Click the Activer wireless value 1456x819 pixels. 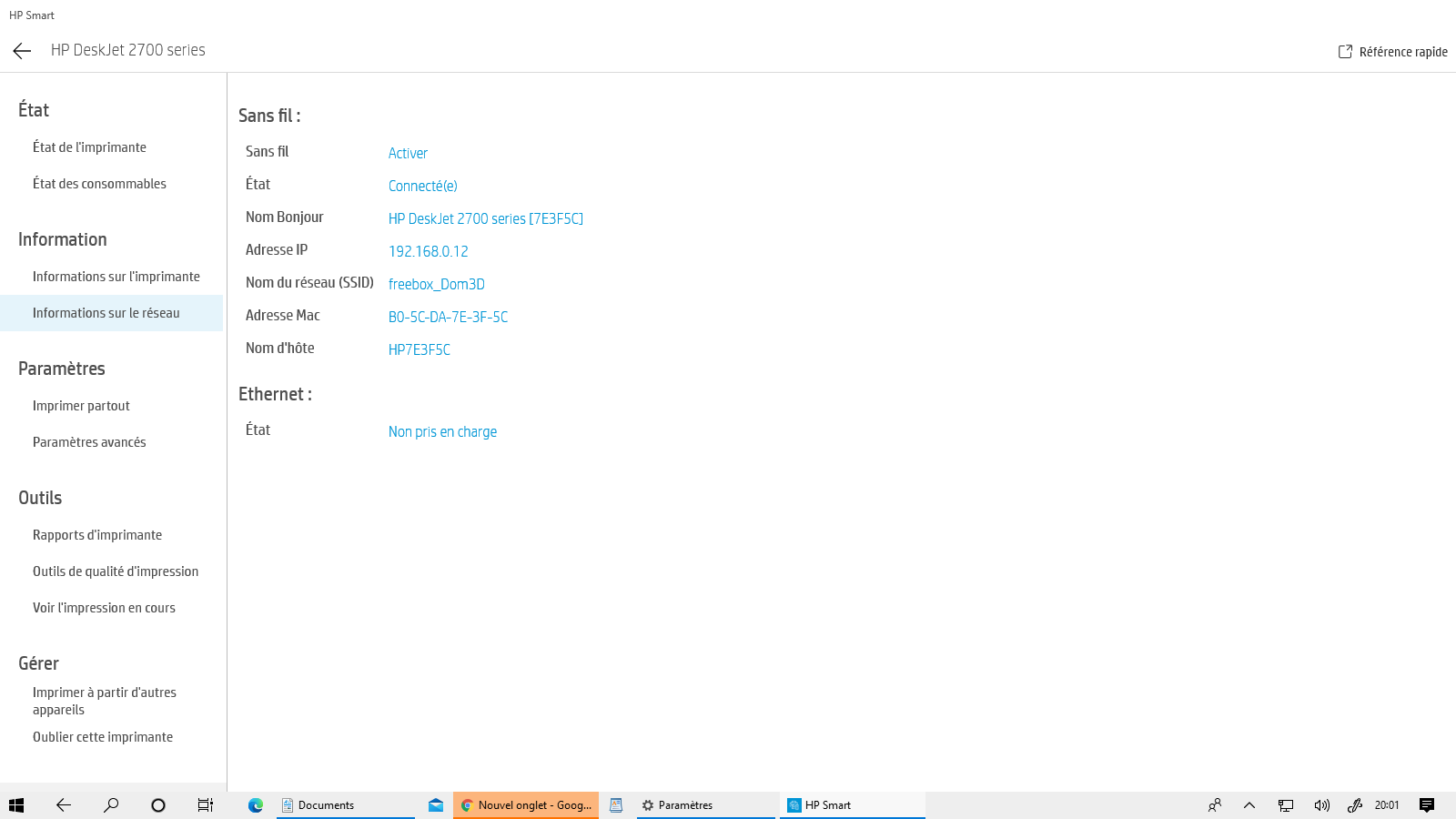(408, 153)
